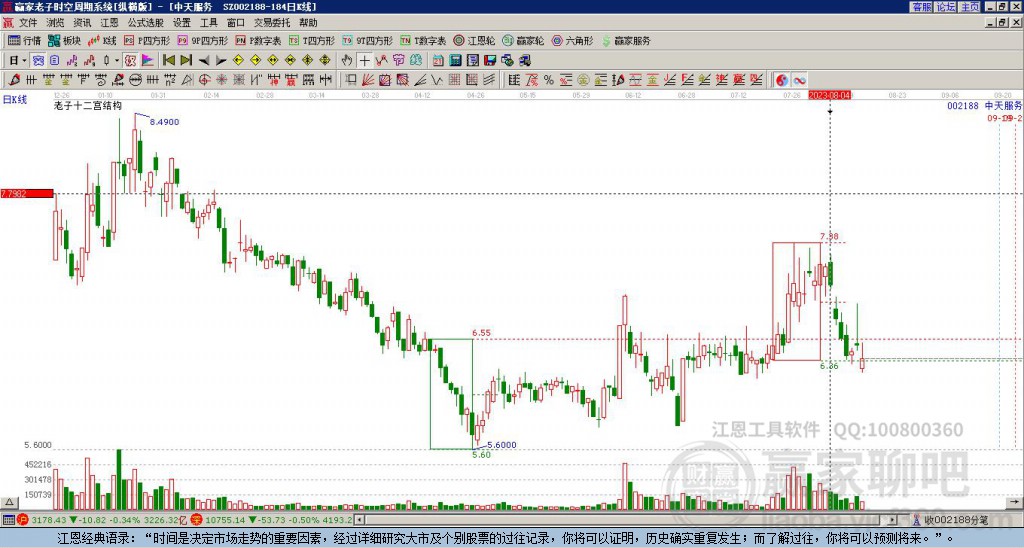Click the 2023-08-04 date marker
The image size is (1024, 548).
click(829, 95)
